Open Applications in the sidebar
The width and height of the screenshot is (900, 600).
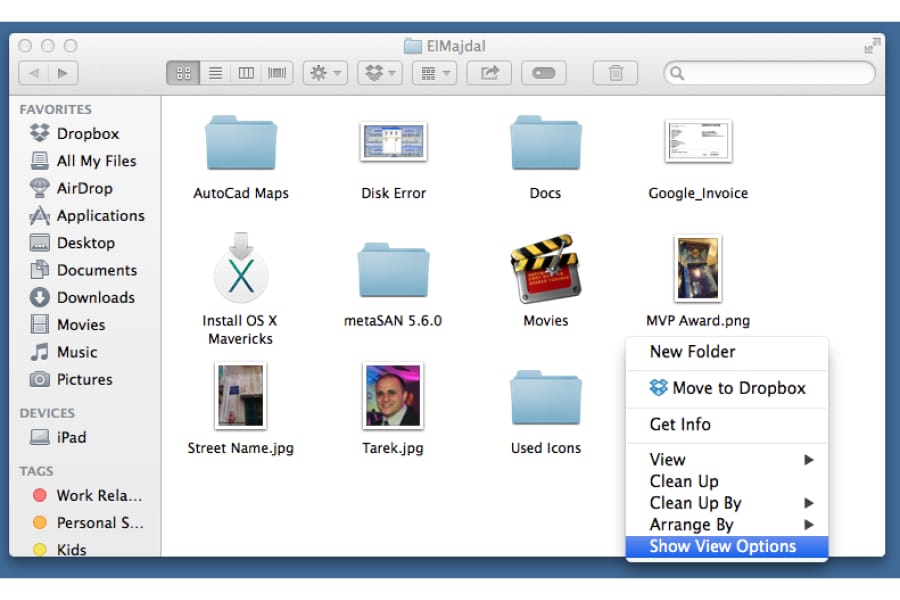click(x=87, y=216)
